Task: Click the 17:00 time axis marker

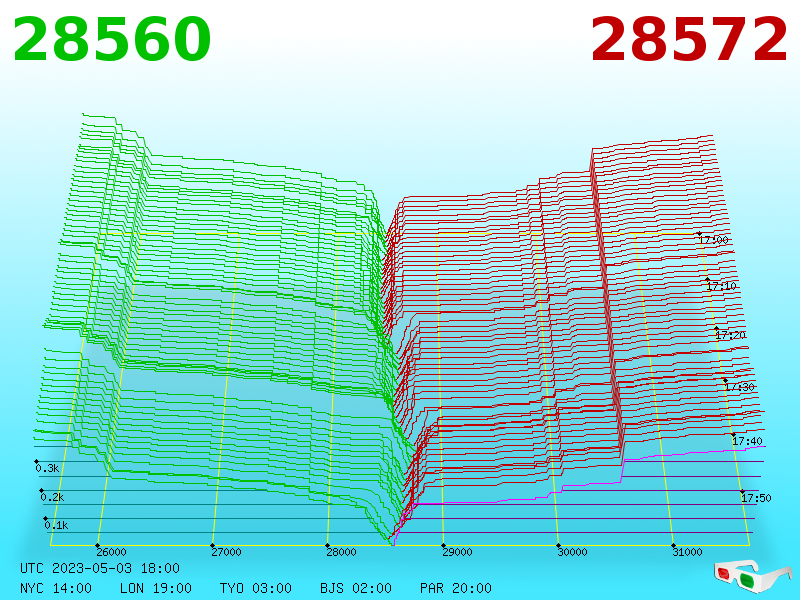Action: [x=713, y=240]
